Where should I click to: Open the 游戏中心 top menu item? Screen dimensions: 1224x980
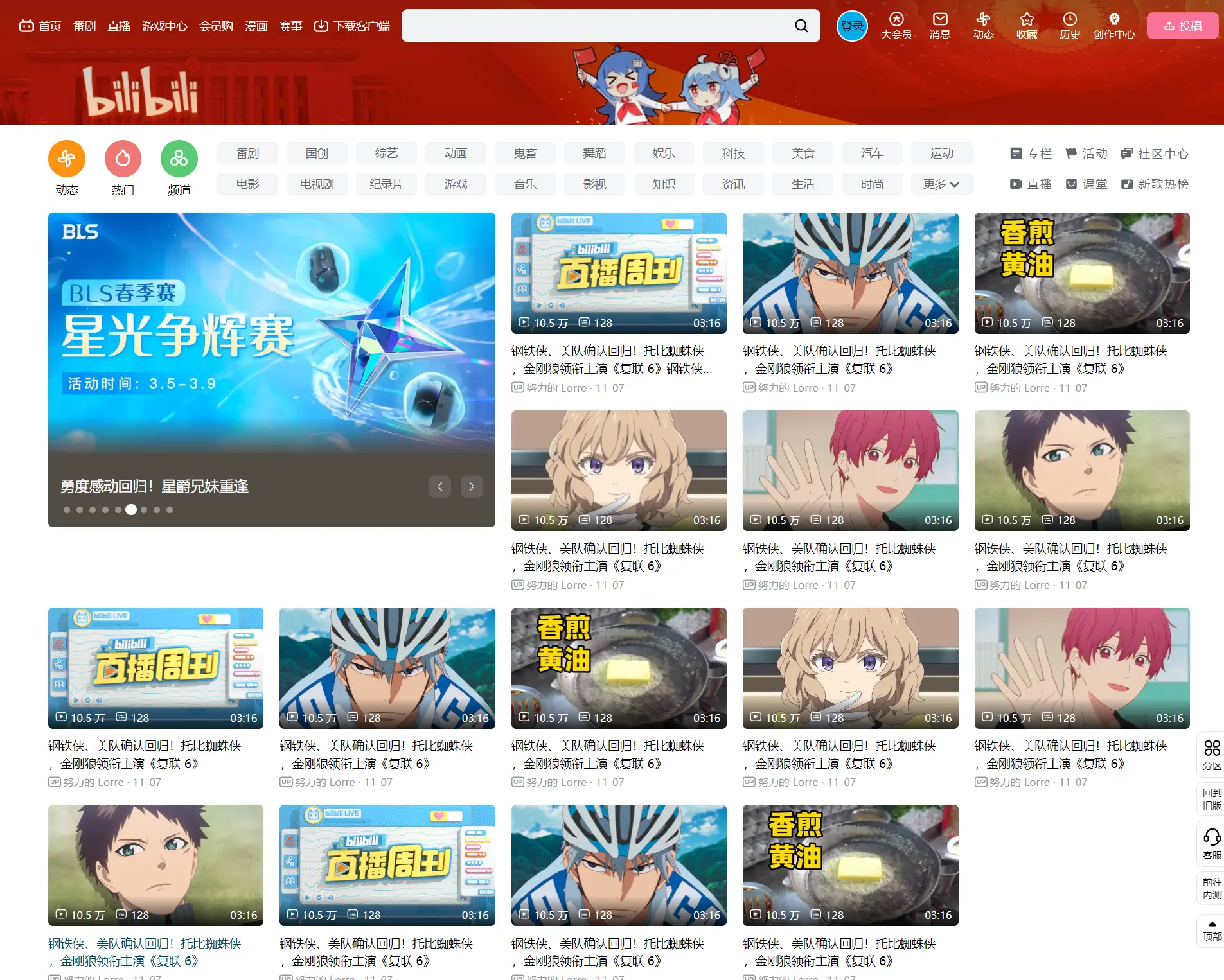(164, 26)
